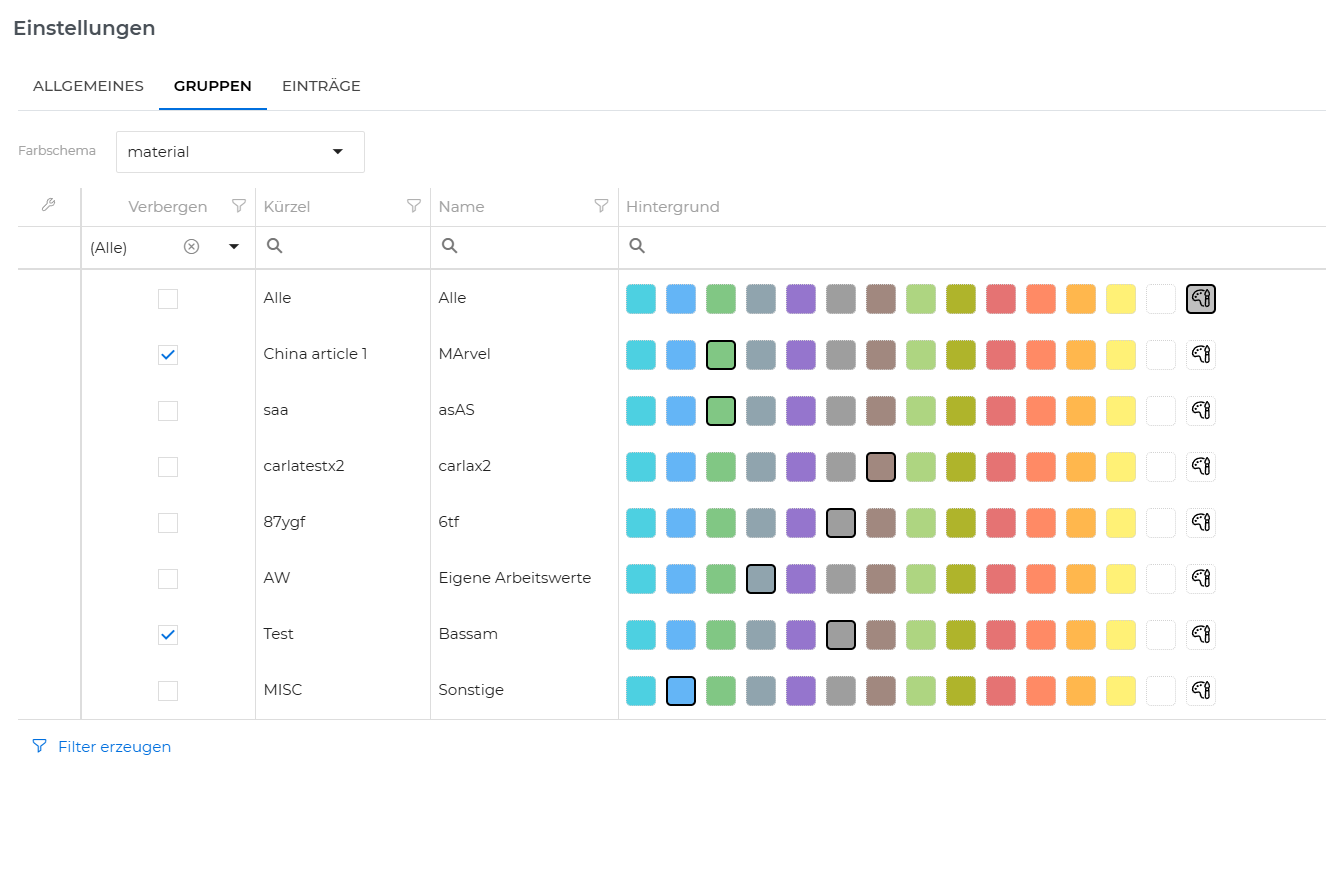The image size is (1326, 877).
Task: Check Verbergen for saa row
Action: pyautogui.click(x=168, y=411)
